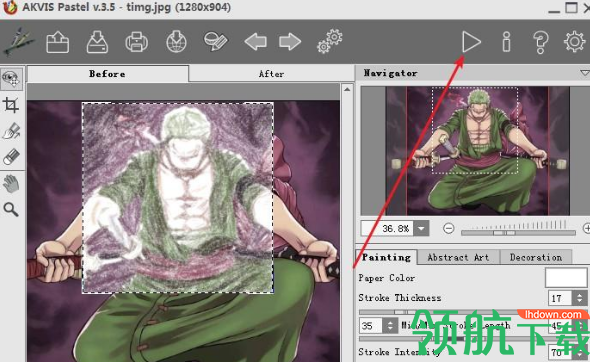Open the zoom percentage dropdown
This screenshot has height=362, width=590.
421,228
